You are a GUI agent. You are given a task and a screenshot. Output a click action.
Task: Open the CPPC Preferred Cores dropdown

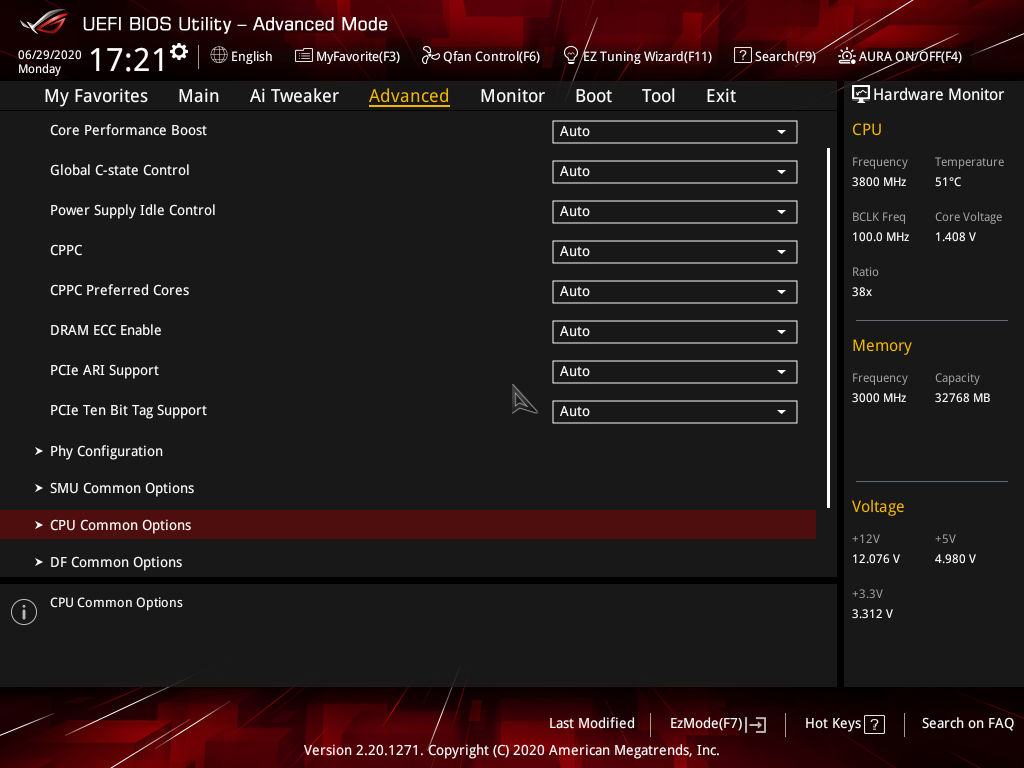(675, 292)
